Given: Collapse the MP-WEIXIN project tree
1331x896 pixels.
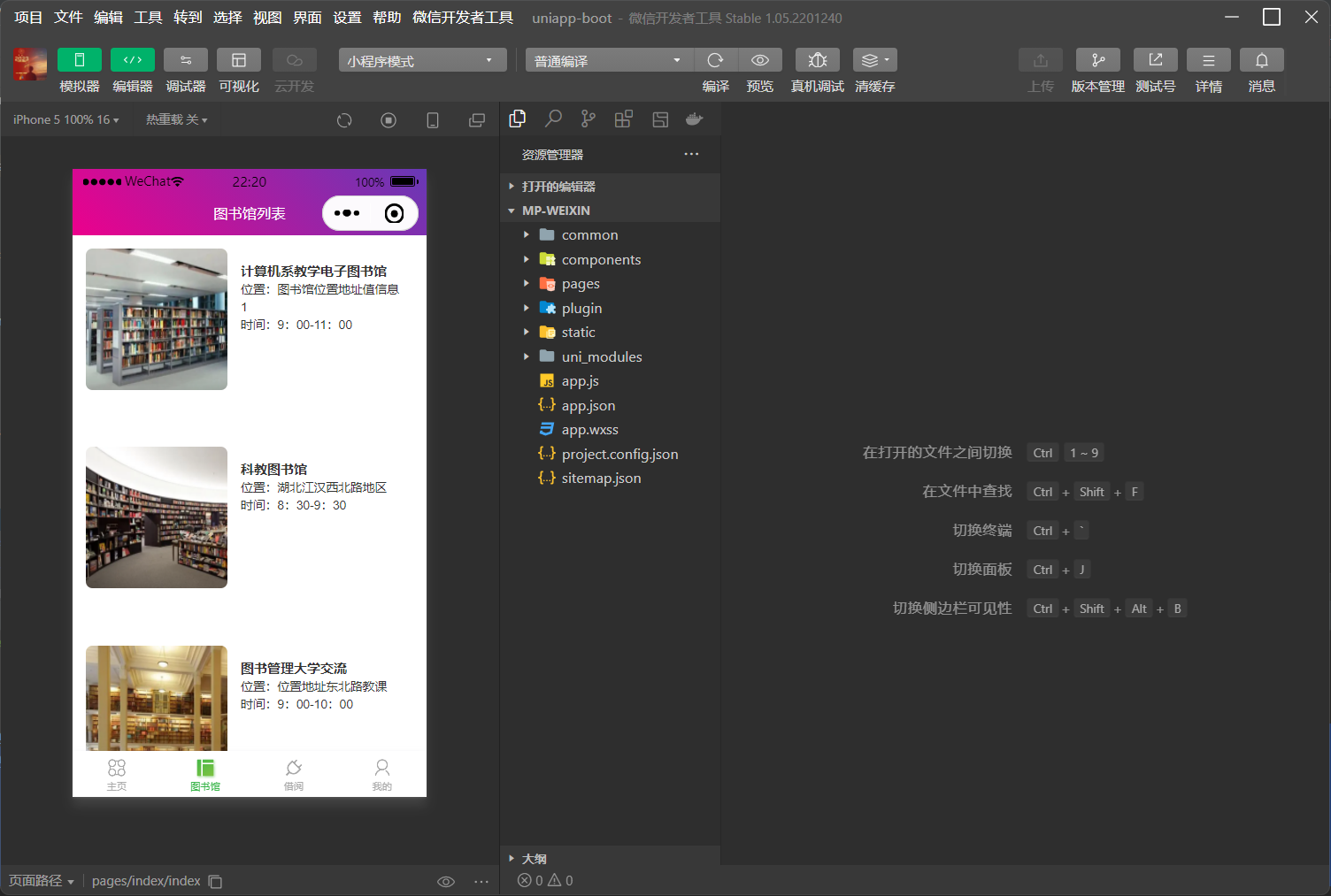Looking at the screenshot, I should point(610,211).
